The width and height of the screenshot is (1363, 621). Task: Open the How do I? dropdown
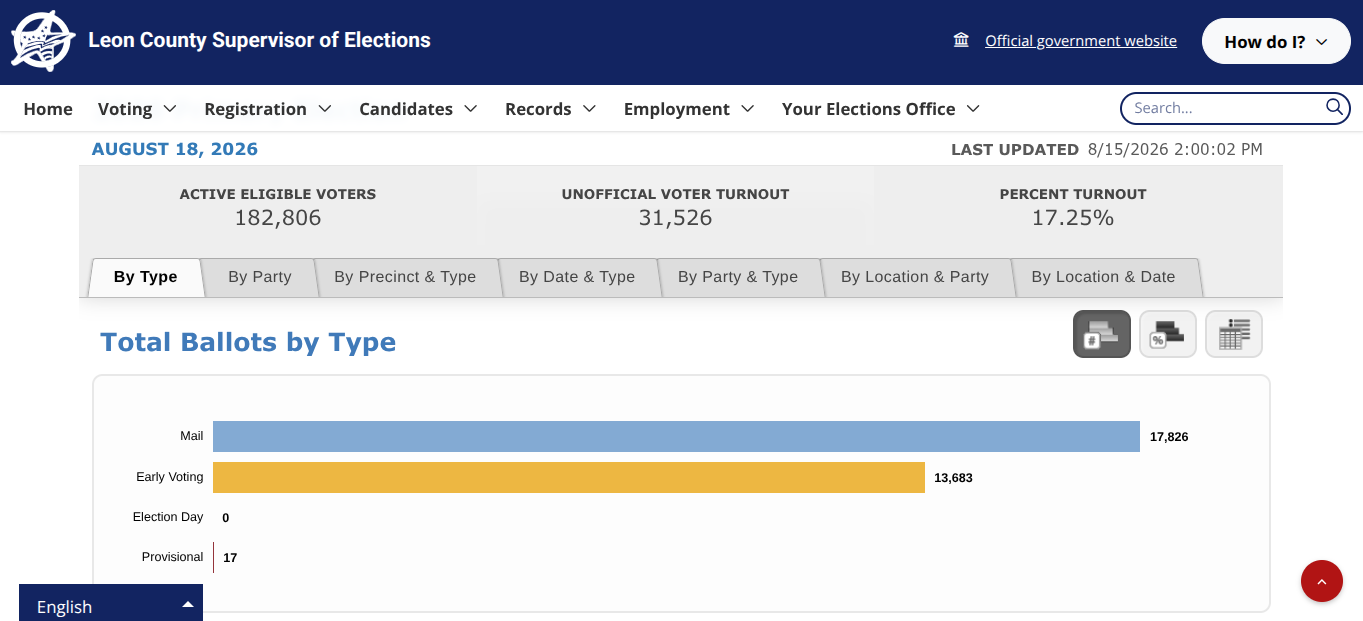coord(1276,41)
